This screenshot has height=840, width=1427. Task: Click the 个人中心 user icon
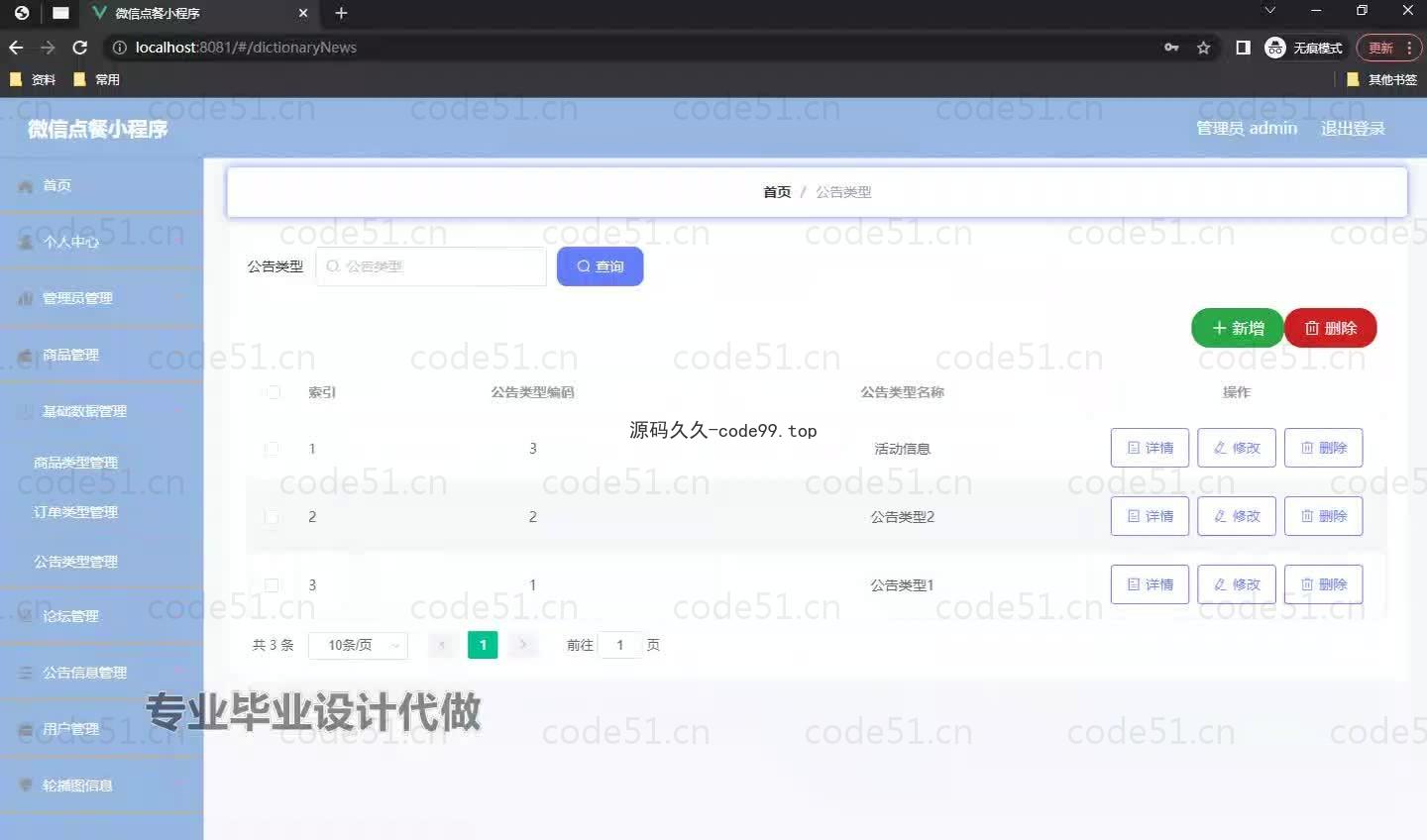click(26, 242)
